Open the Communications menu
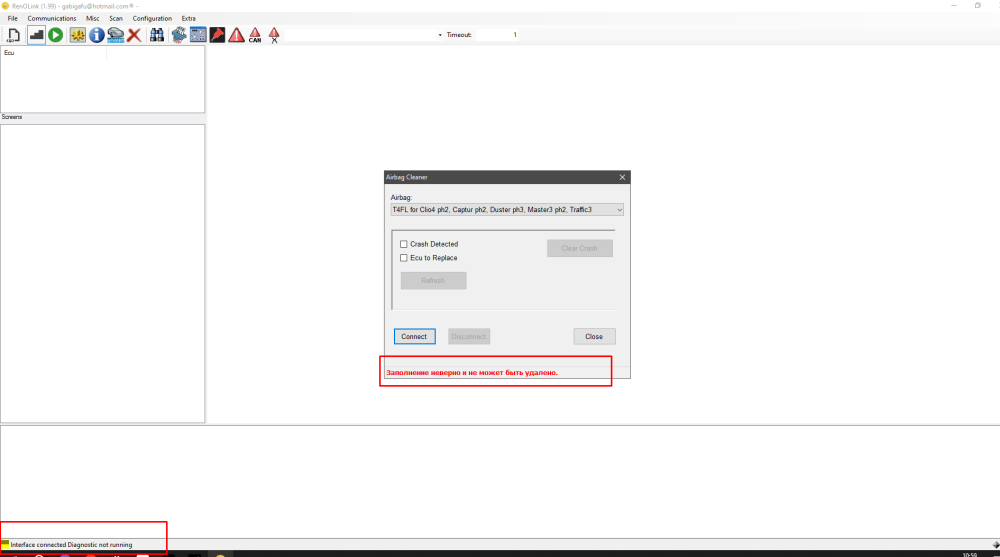The height and width of the screenshot is (557, 1000). tap(52, 19)
